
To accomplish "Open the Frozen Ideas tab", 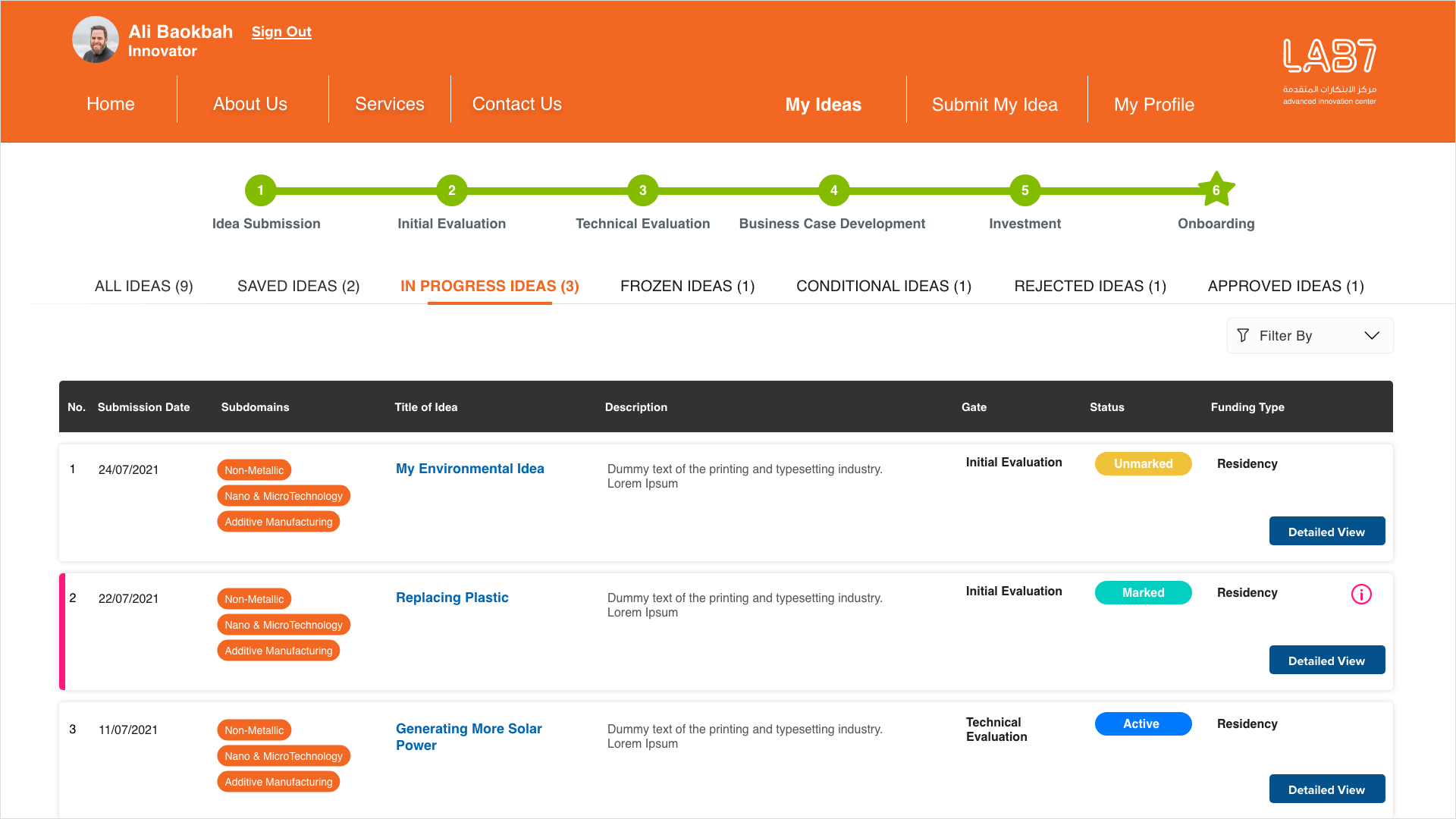I will (x=687, y=286).
